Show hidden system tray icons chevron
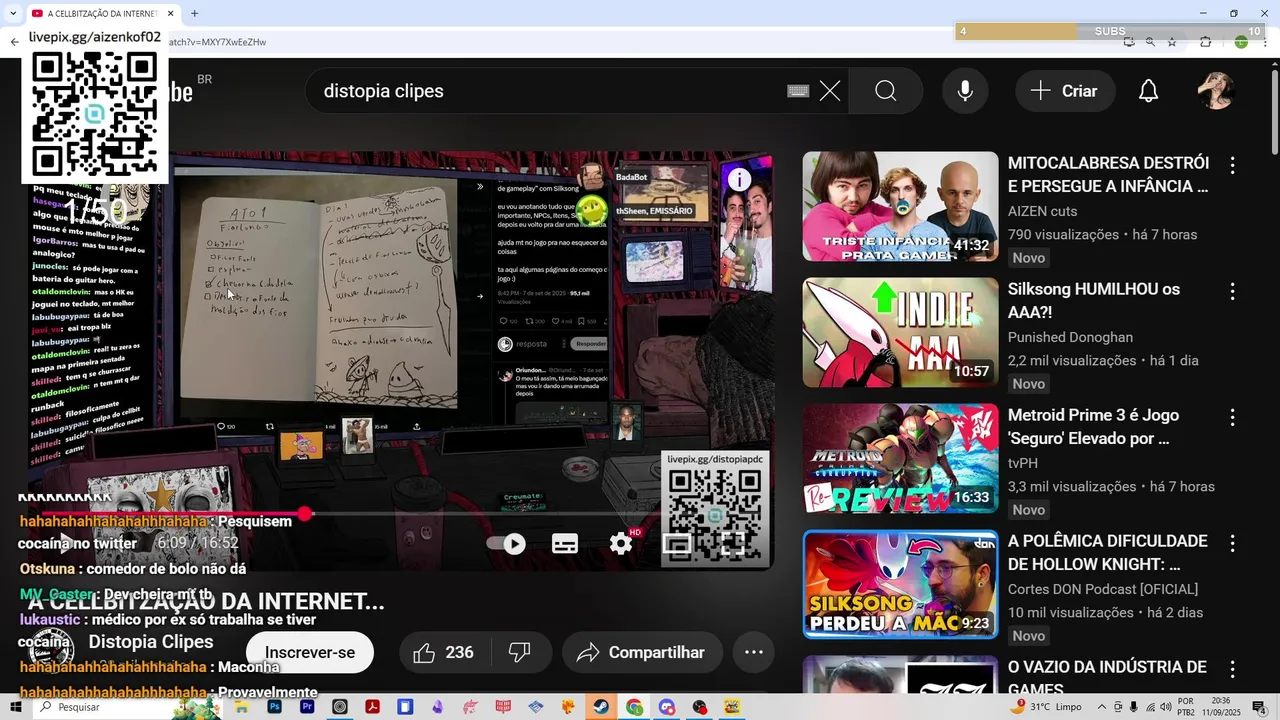Image resolution: width=1280 pixels, height=720 pixels. point(1102,707)
